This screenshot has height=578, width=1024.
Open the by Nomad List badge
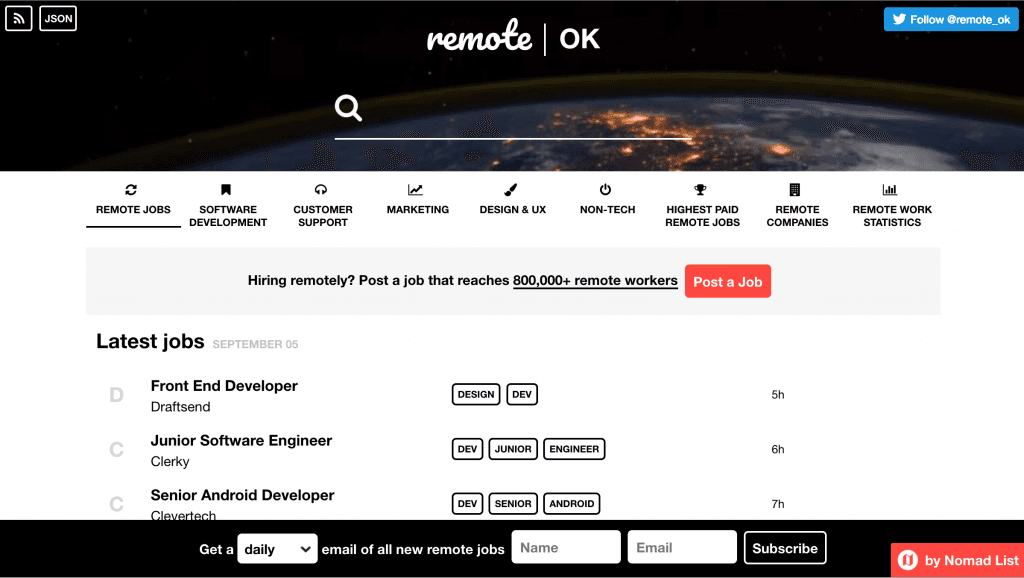coord(957,560)
